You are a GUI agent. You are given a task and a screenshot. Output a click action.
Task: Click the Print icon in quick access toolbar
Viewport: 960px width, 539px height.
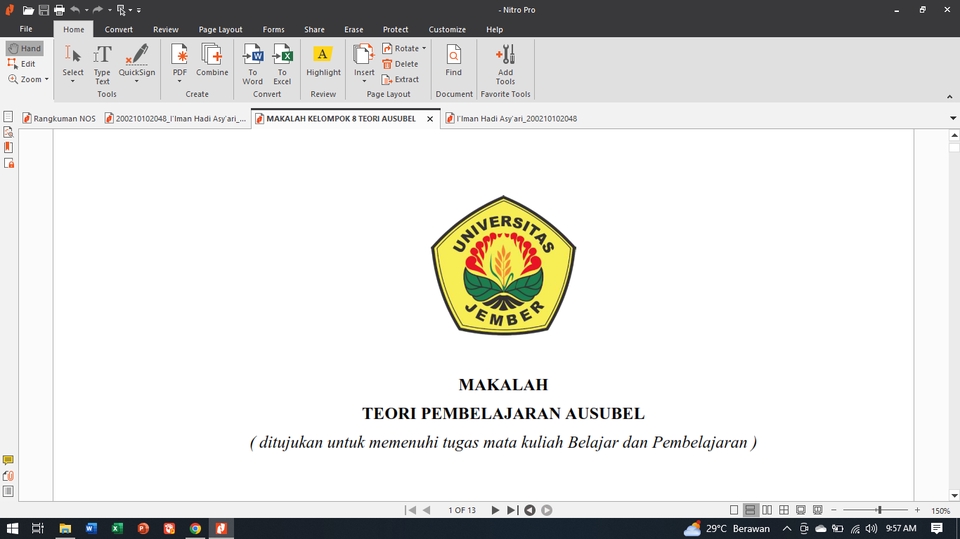click(x=59, y=10)
